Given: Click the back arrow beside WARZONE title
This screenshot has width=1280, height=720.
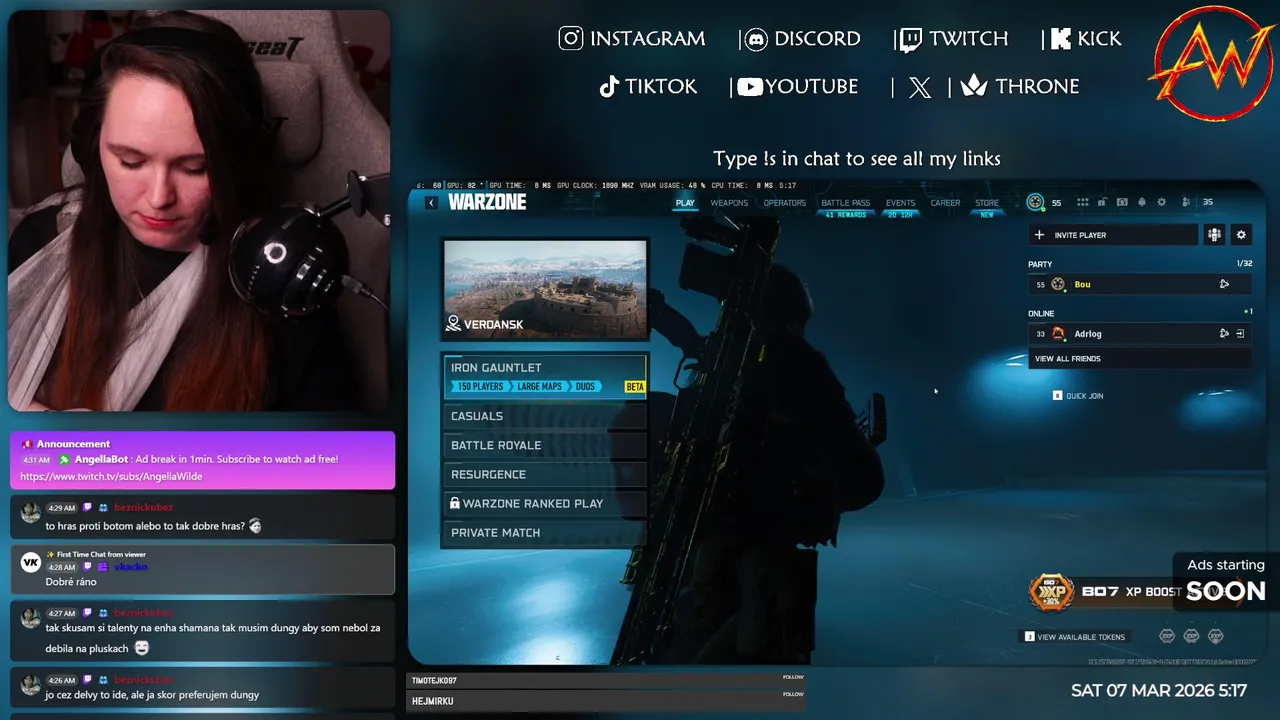Looking at the screenshot, I should (431, 203).
